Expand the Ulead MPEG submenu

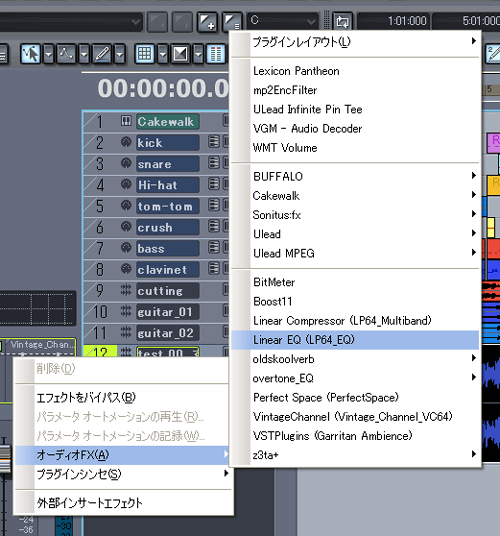point(355,253)
